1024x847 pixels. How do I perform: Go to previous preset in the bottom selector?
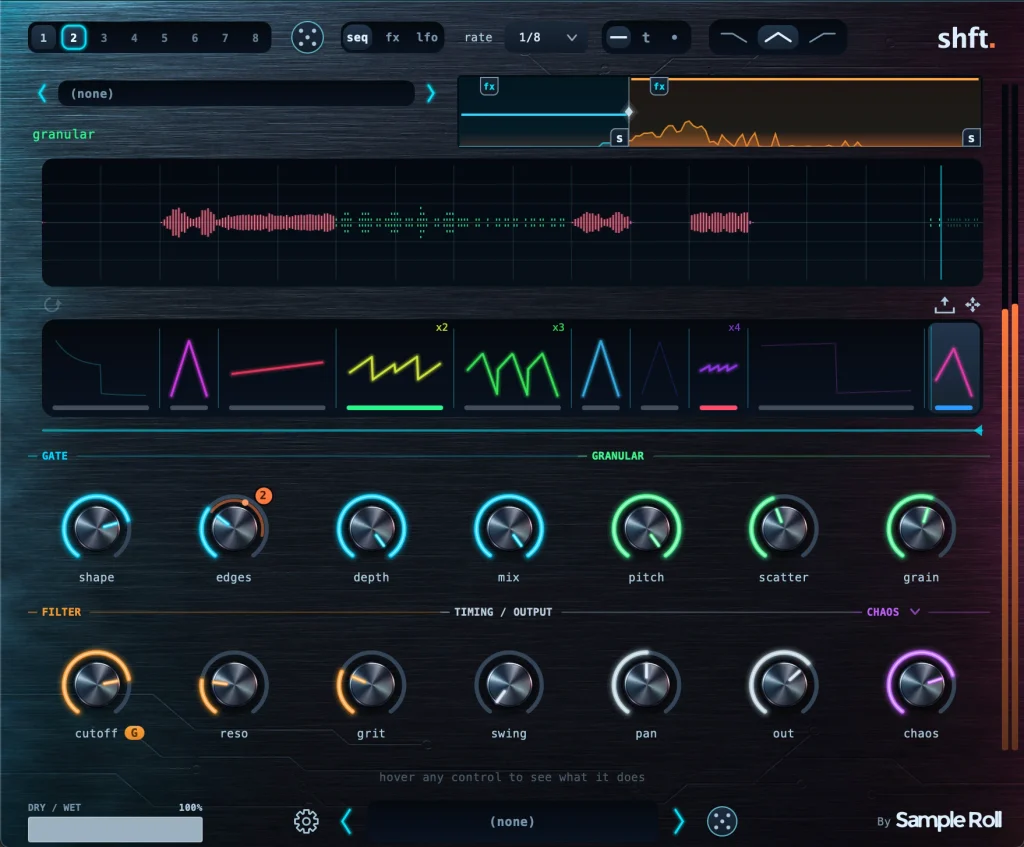click(346, 821)
